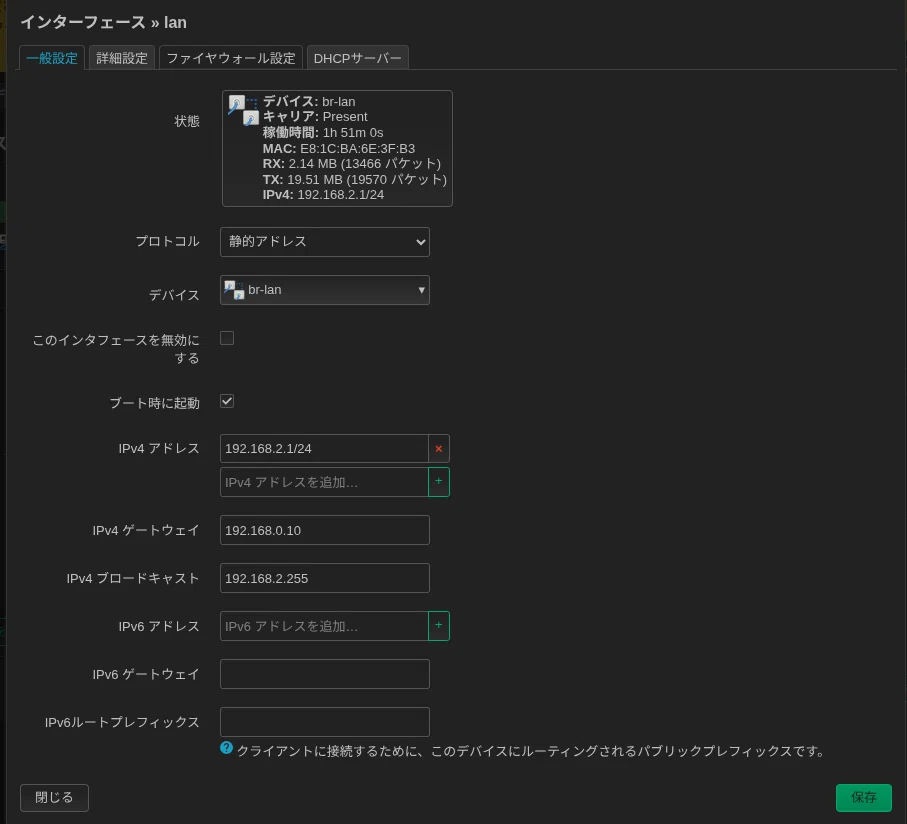Open the デバイス dropdown arrow
The image size is (907, 824).
point(421,290)
